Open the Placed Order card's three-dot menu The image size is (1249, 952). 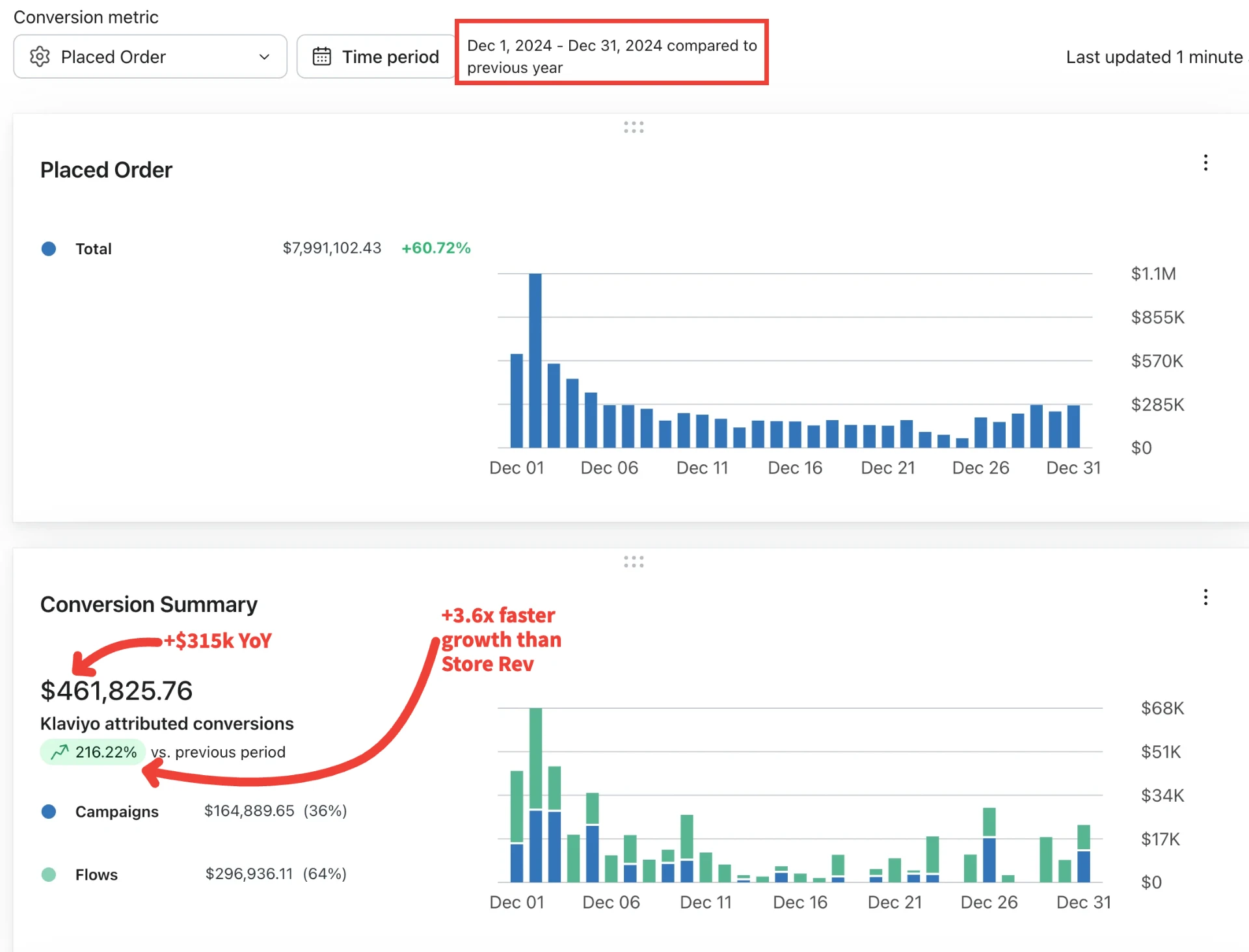pyautogui.click(x=1205, y=163)
